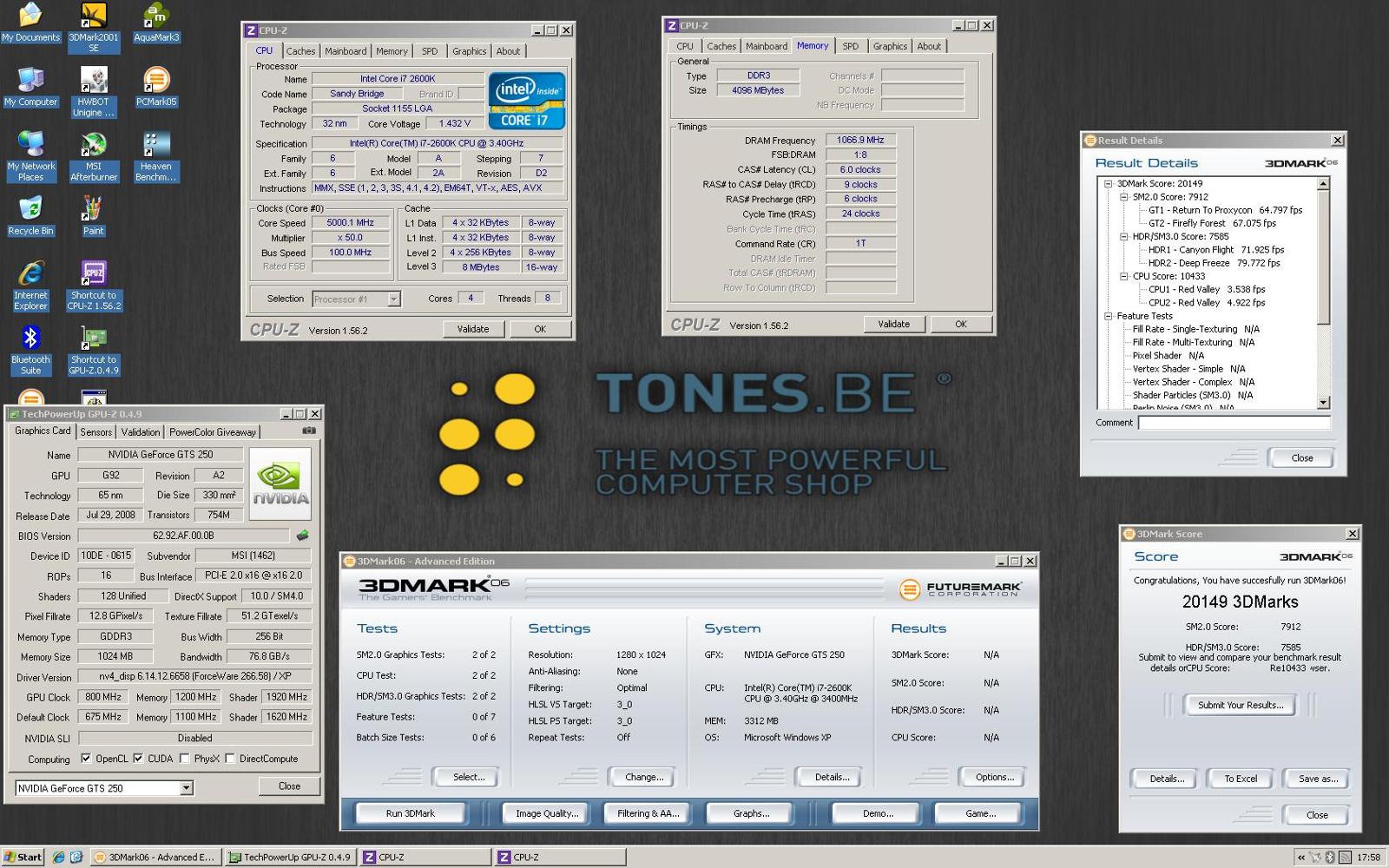The height and width of the screenshot is (868, 1389).
Task: Switch to Caches tab in left CPU-Z
Action: point(300,51)
